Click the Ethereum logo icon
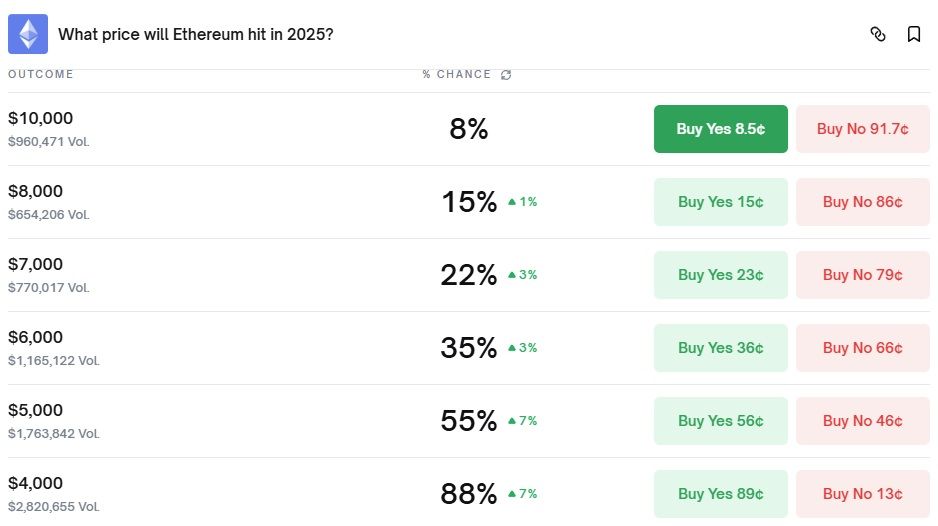938x526 pixels. click(x=28, y=34)
